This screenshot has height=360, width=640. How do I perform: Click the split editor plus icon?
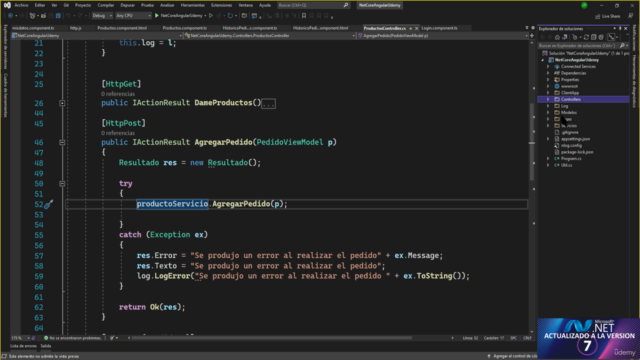(x=531, y=36)
